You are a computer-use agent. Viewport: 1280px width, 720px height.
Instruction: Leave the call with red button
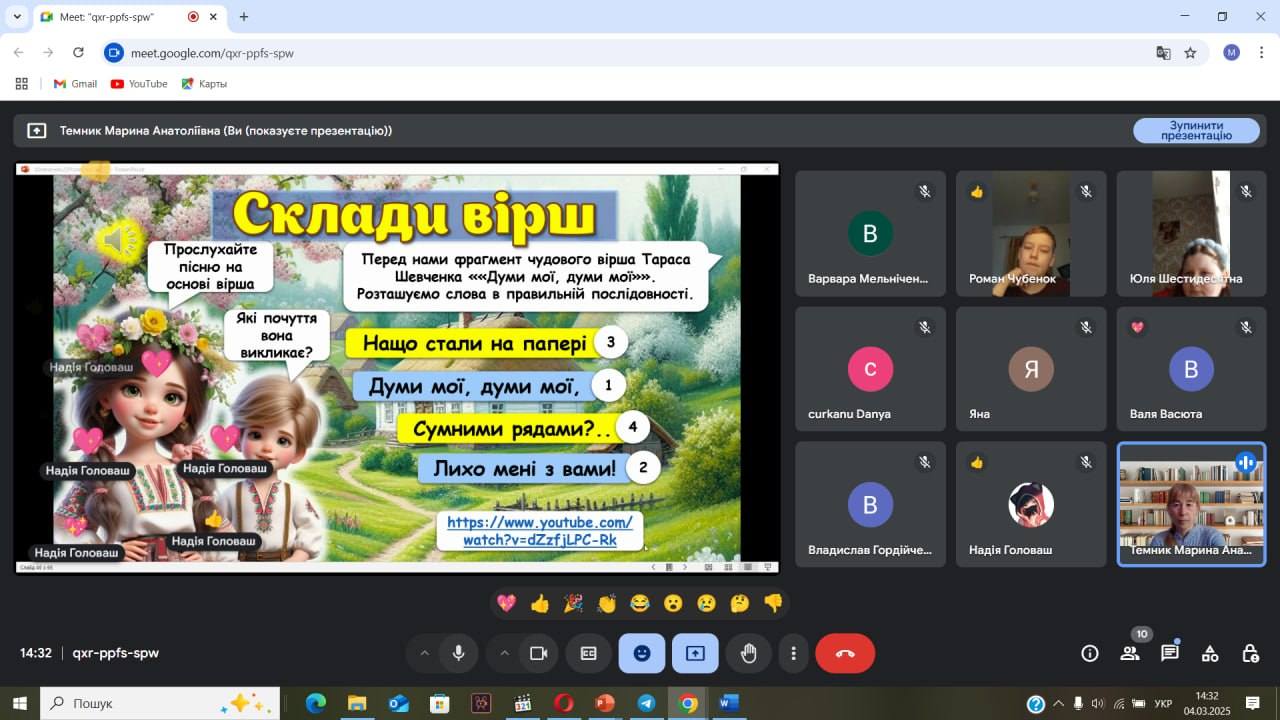tap(845, 653)
